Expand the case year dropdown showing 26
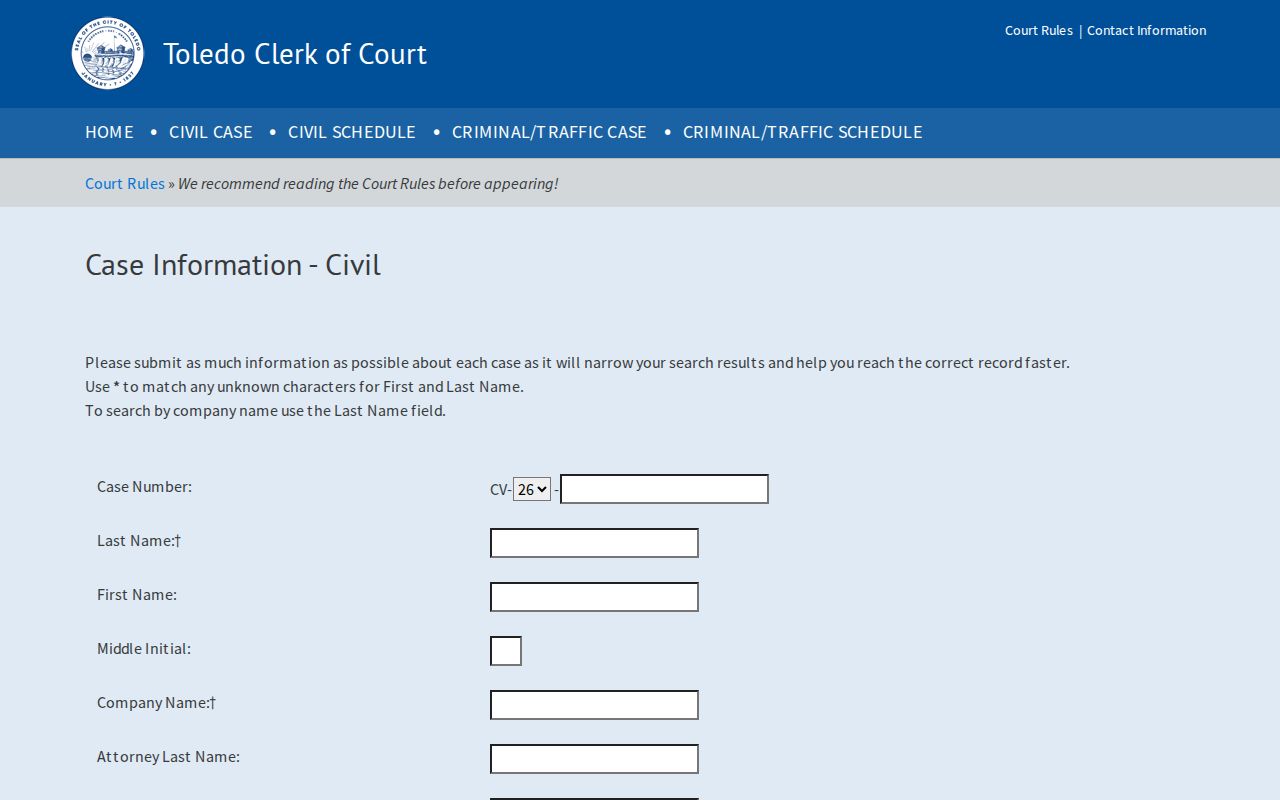Viewport: 1280px width, 800px height. pos(532,489)
